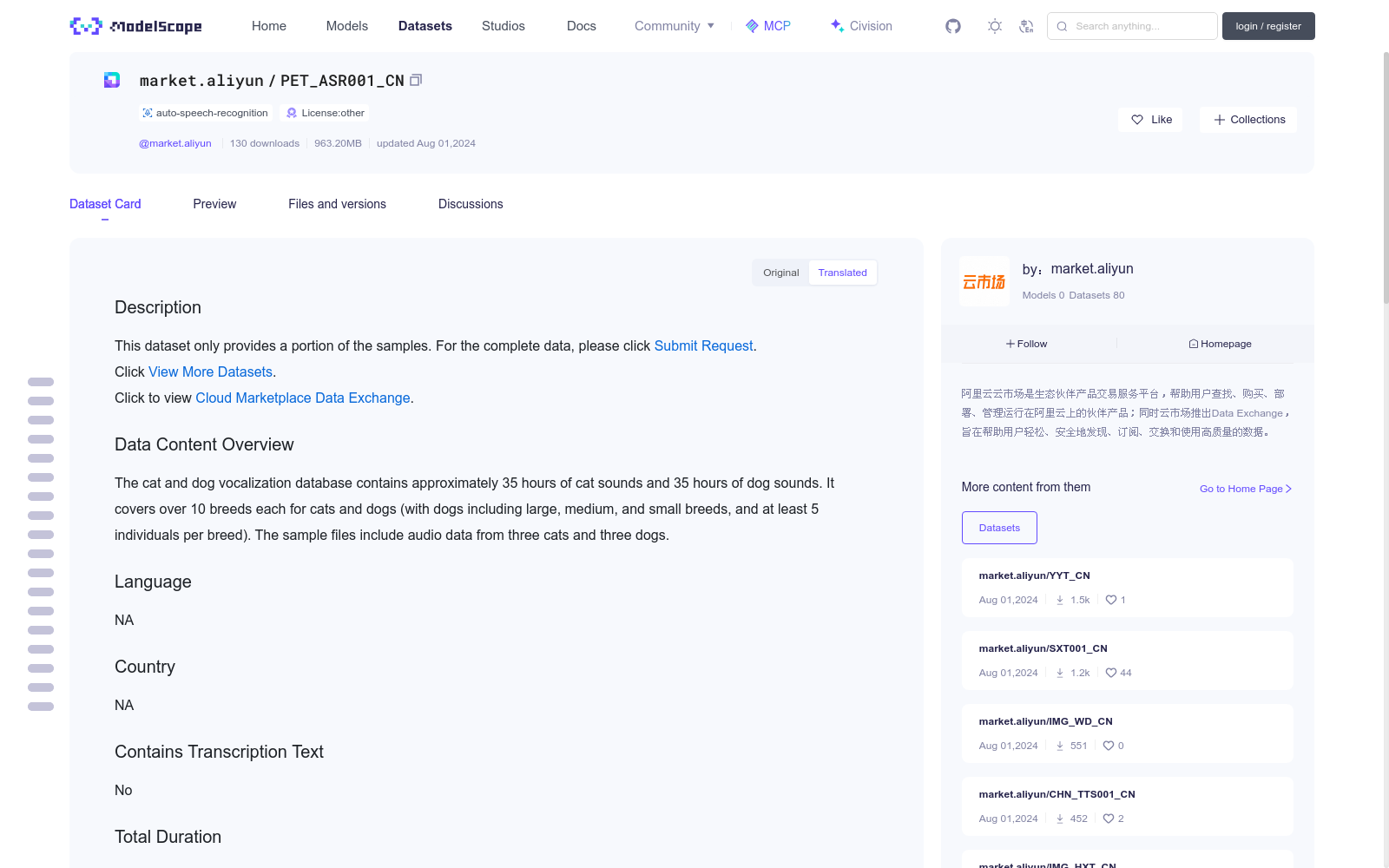Open Studios in top navigation
This screenshot has height=868, width=1389.
pos(504,26)
